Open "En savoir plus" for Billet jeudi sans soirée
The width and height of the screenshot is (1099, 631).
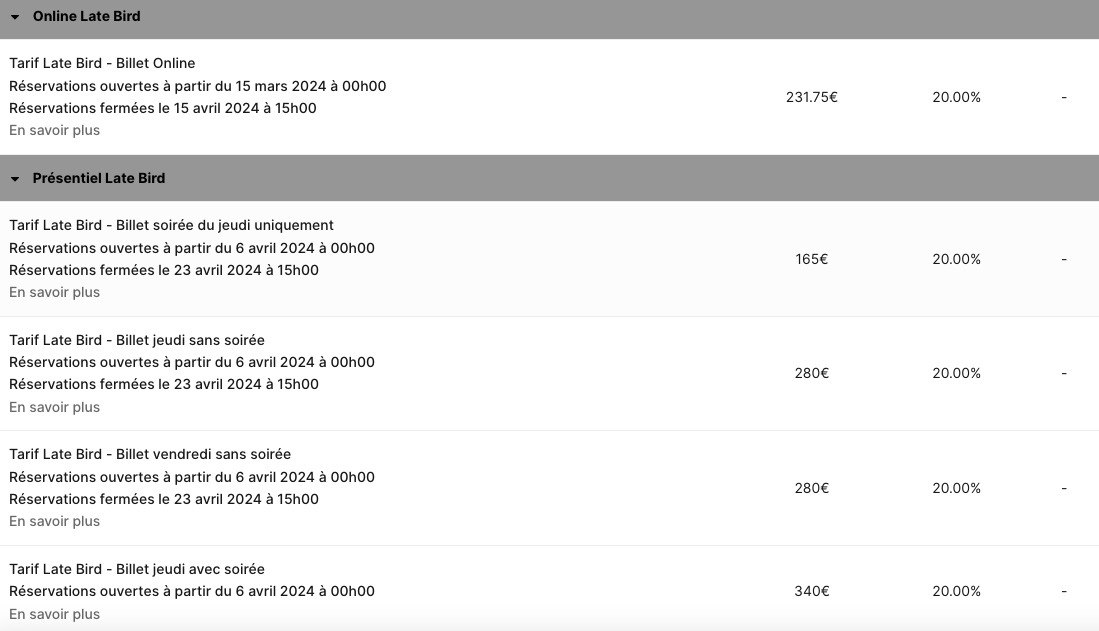[x=55, y=407]
